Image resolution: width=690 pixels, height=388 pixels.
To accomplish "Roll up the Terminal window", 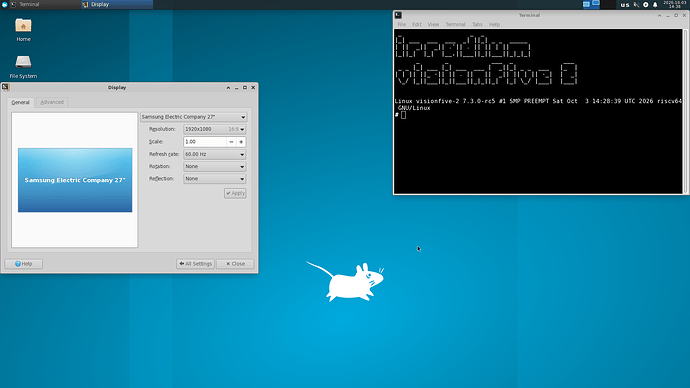I will pos(659,15).
